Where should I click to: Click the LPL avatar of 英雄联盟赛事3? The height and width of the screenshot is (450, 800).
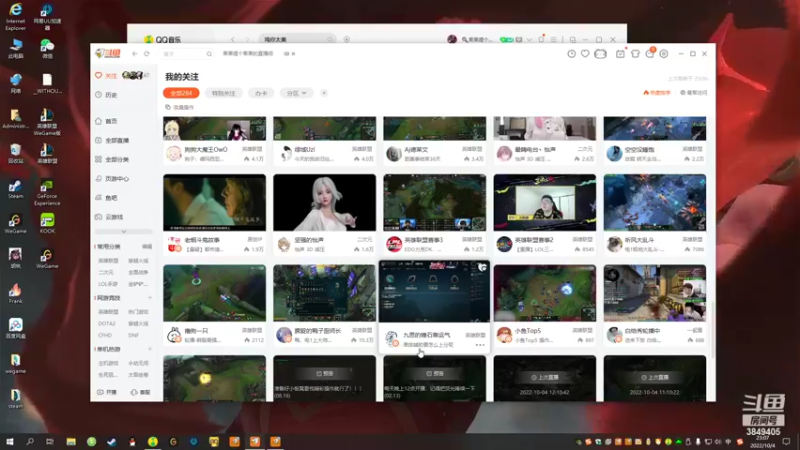(394, 244)
